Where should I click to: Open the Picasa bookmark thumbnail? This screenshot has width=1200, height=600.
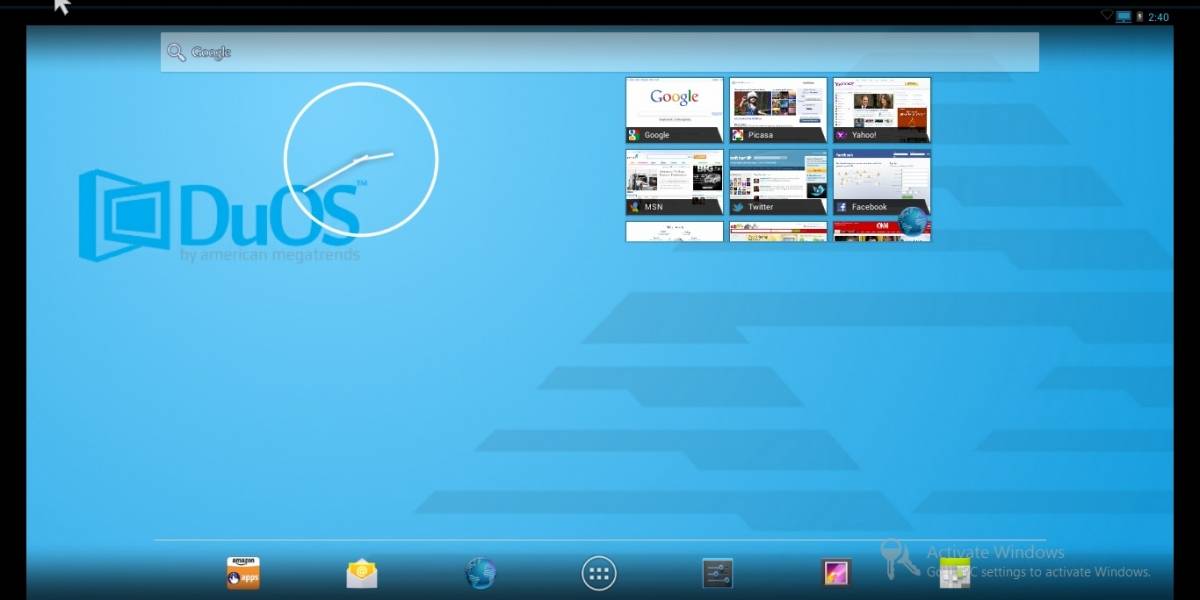point(778,110)
